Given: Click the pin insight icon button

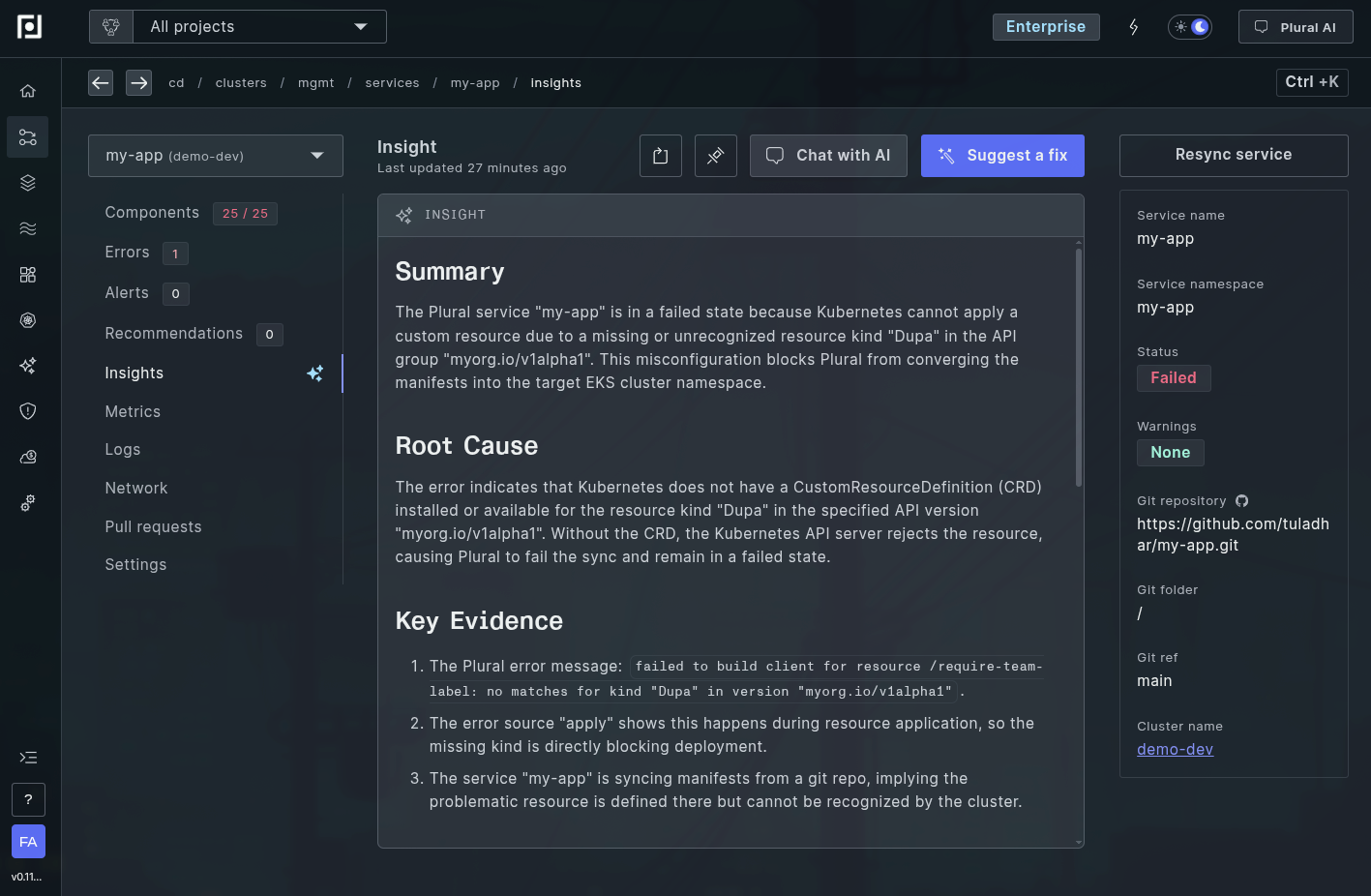Looking at the screenshot, I should 716,156.
